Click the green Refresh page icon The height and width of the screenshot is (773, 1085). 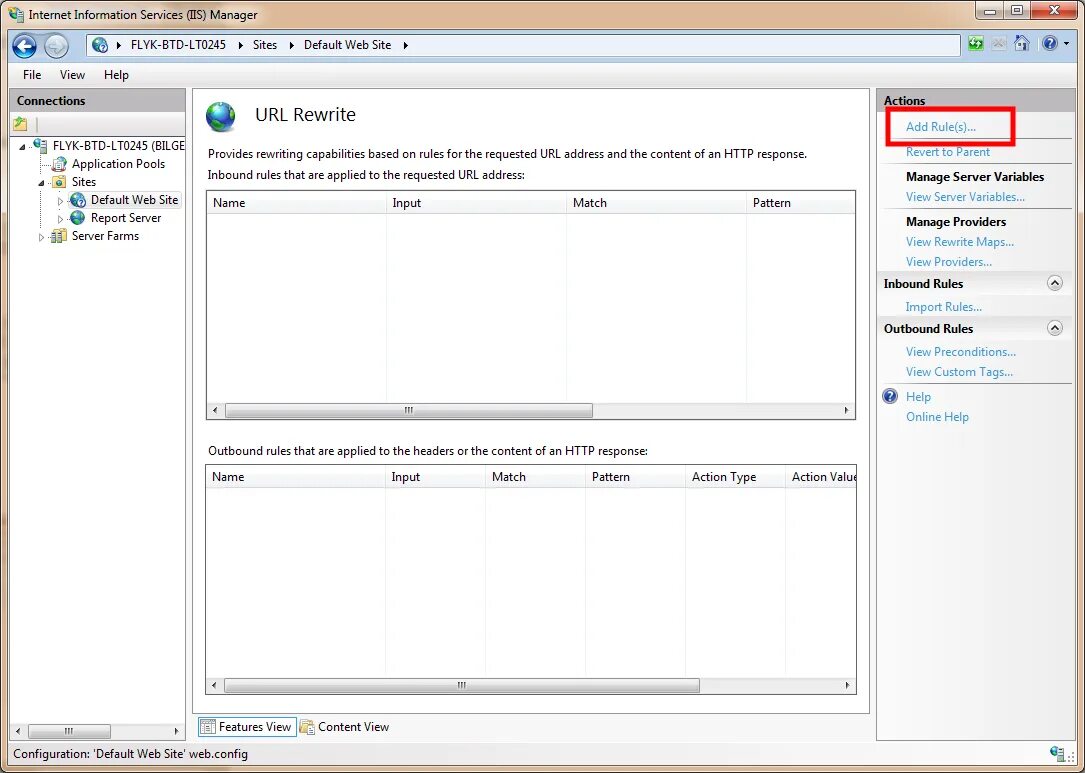(x=976, y=44)
